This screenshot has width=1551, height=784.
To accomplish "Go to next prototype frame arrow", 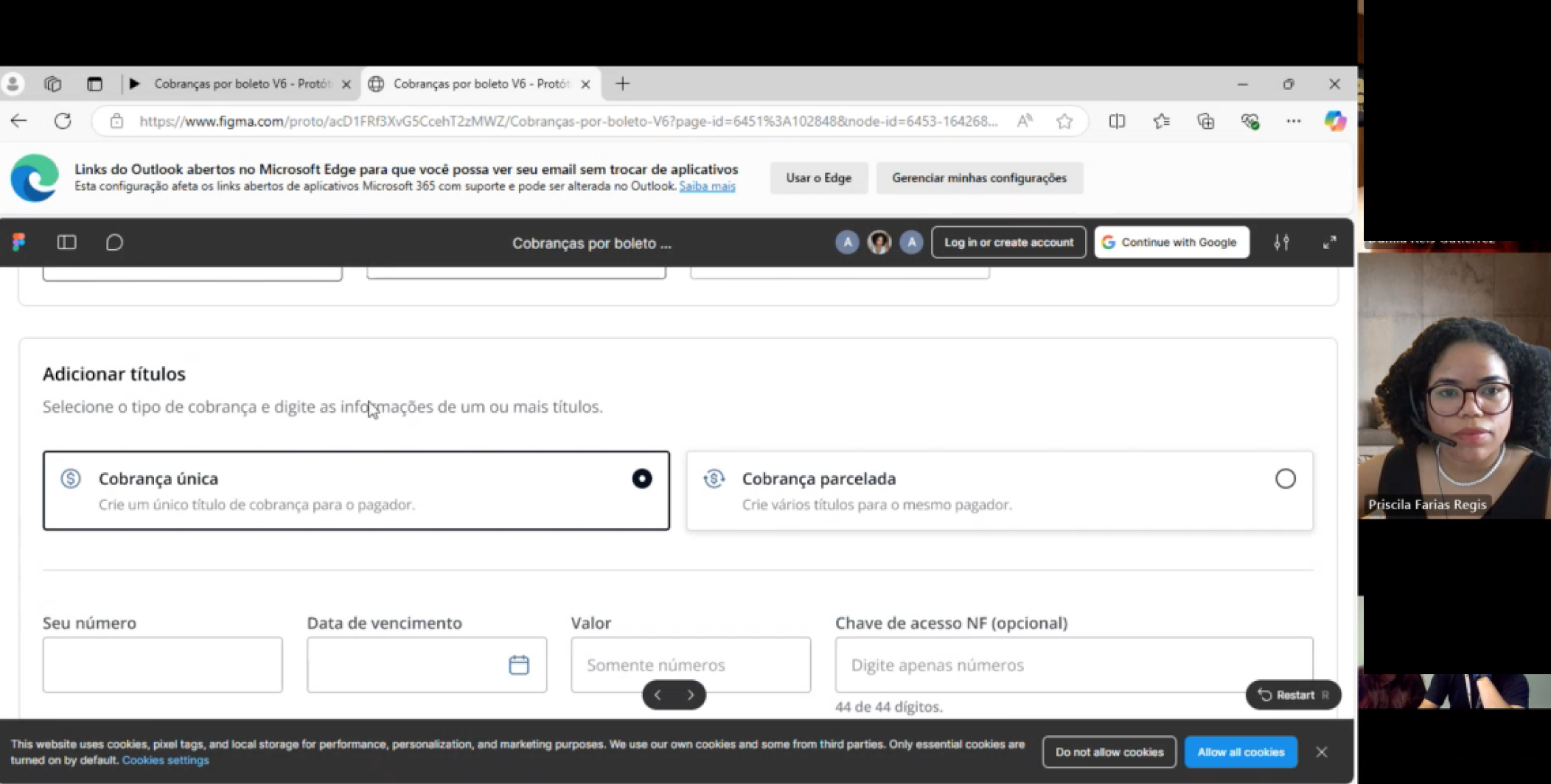I will click(x=691, y=695).
